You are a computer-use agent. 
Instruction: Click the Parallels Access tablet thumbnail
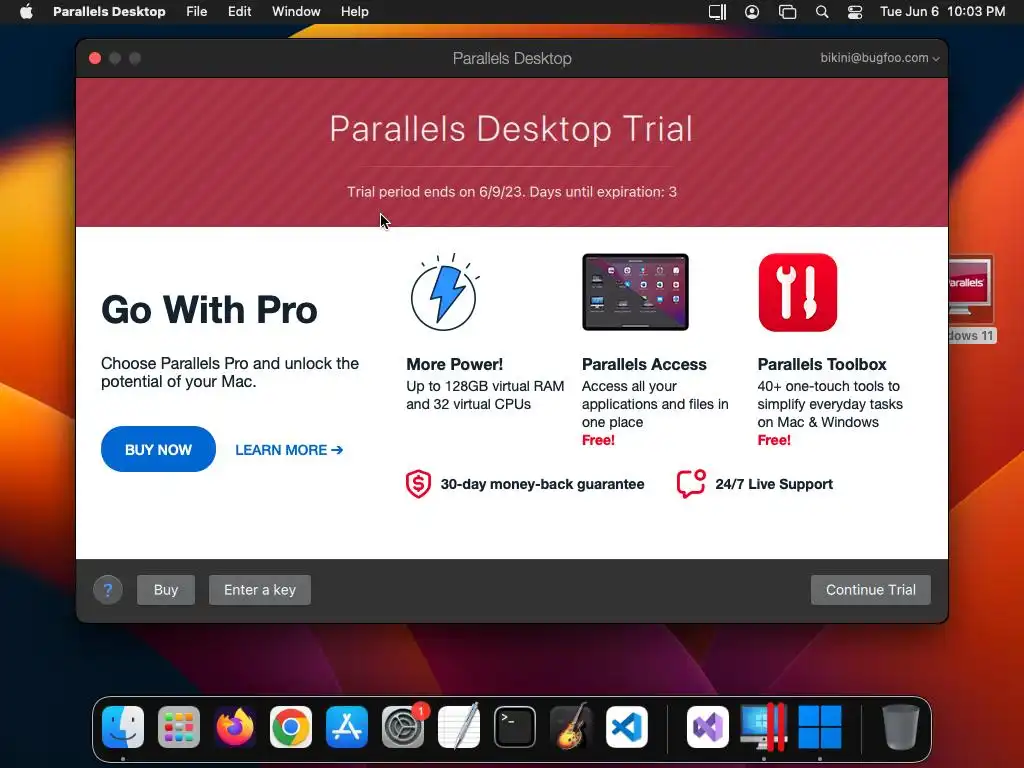pyautogui.click(x=635, y=292)
